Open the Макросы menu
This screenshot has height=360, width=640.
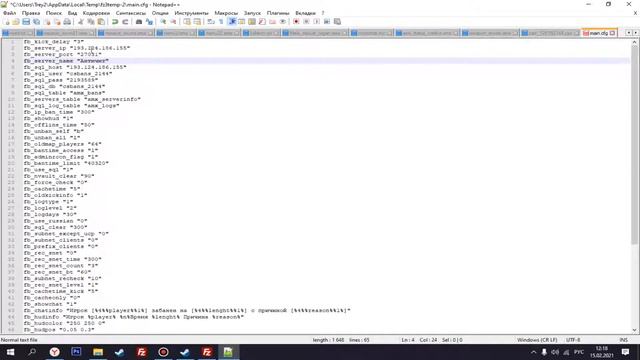click(226, 13)
